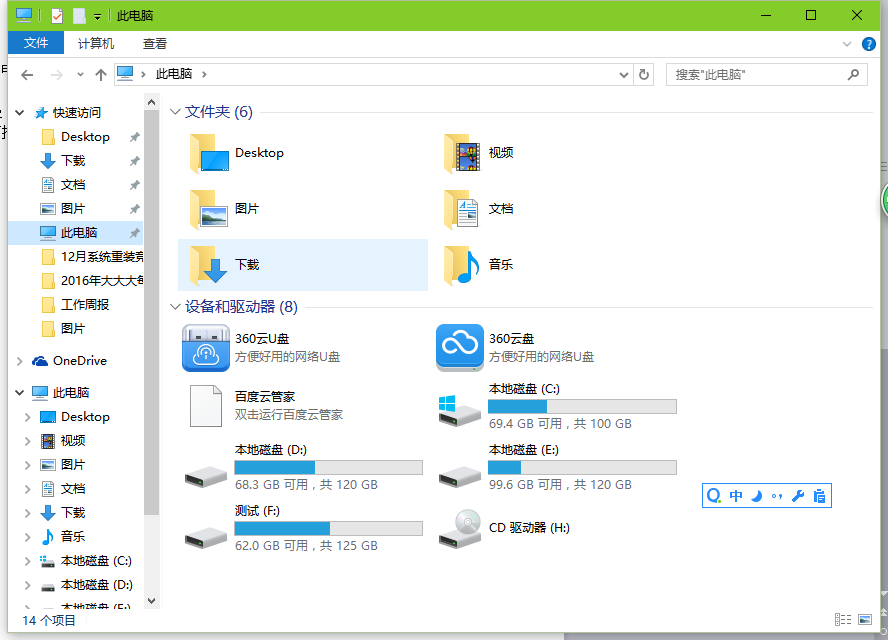
Task: Open the Desktop folder icon in main pane
Action: click(209, 153)
